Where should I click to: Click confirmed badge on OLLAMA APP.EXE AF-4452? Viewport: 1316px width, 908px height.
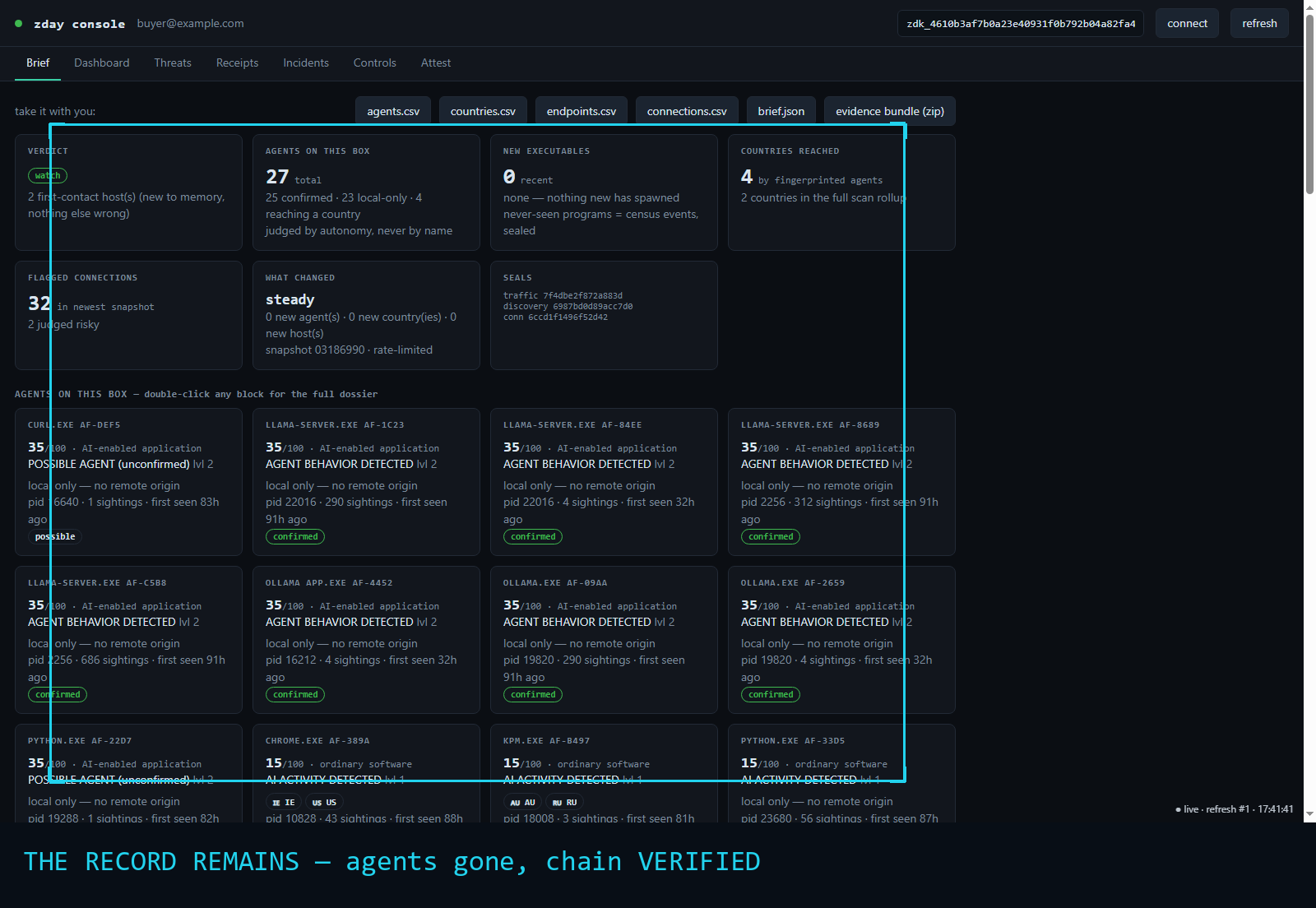pos(295,694)
